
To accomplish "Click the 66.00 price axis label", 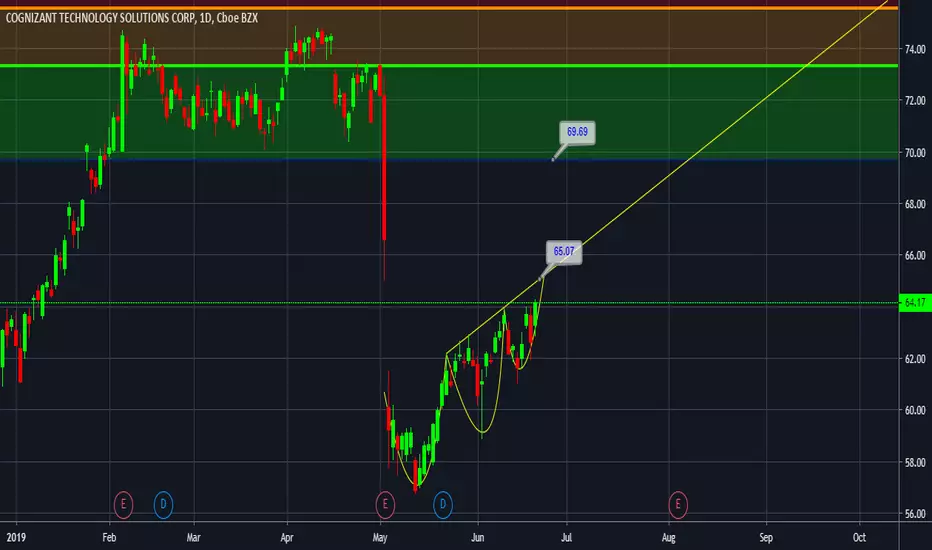I will [915, 256].
